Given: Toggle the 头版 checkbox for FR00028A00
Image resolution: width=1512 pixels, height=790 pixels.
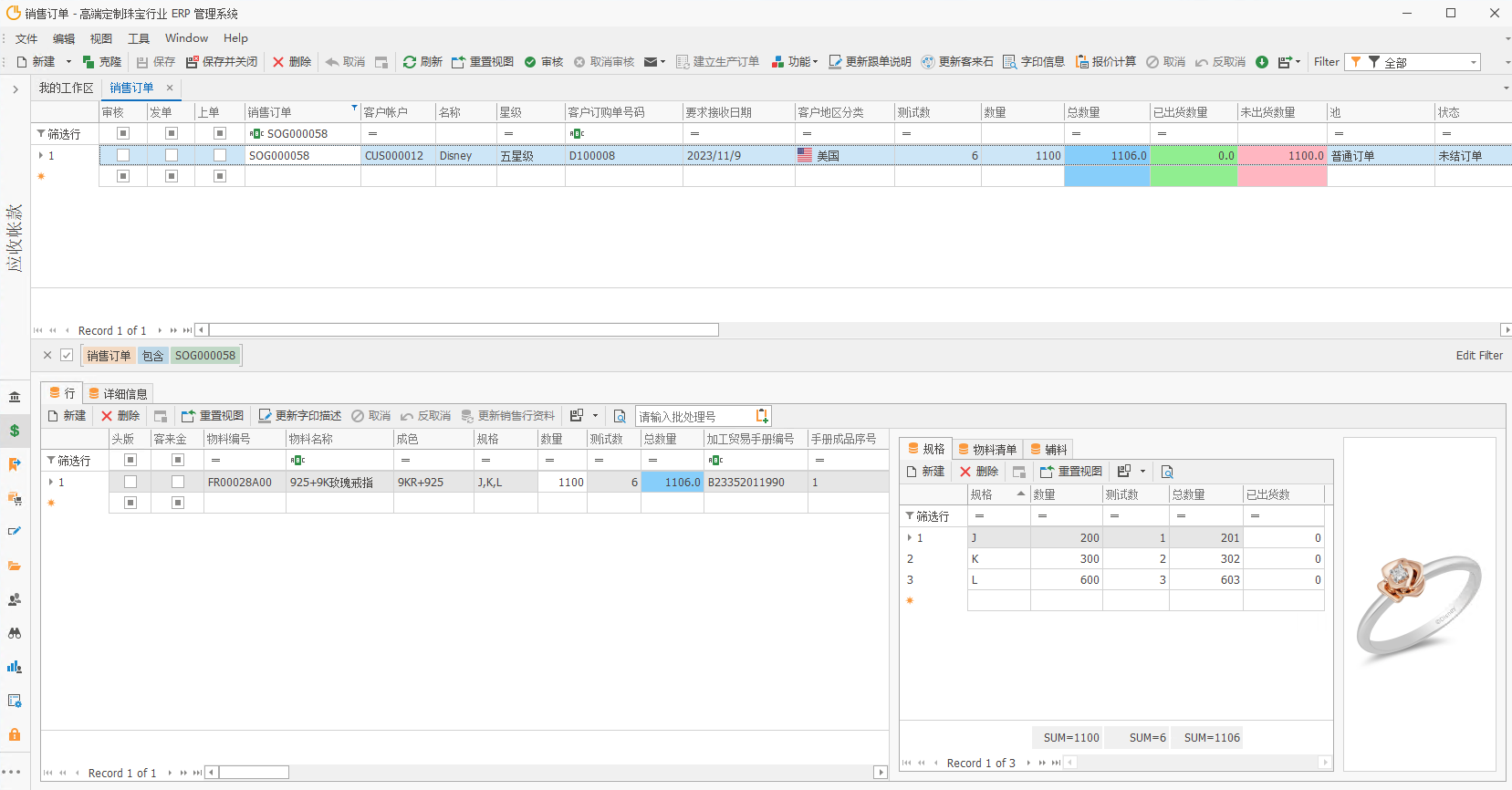Looking at the screenshot, I should pyautogui.click(x=130, y=482).
